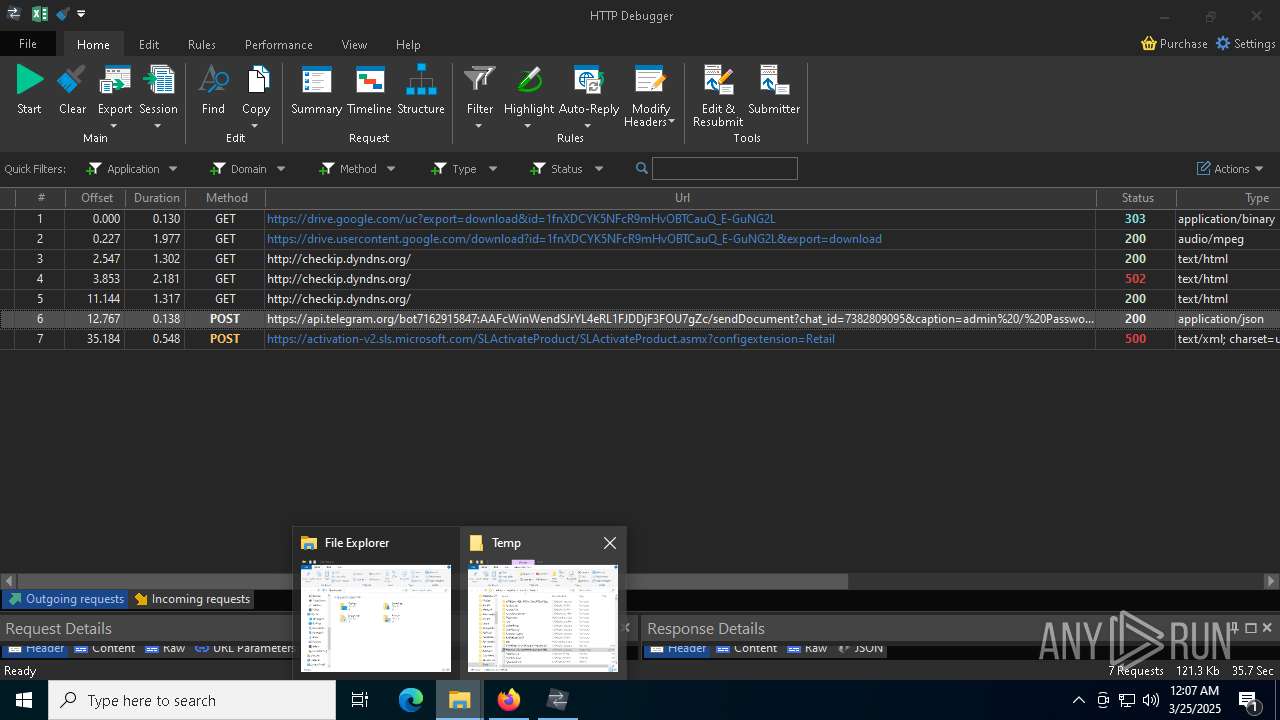Image resolution: width=1280 pixels, height=720 pixels.
Task: Open the Actions dropdown
Action: click(1230, 169)
